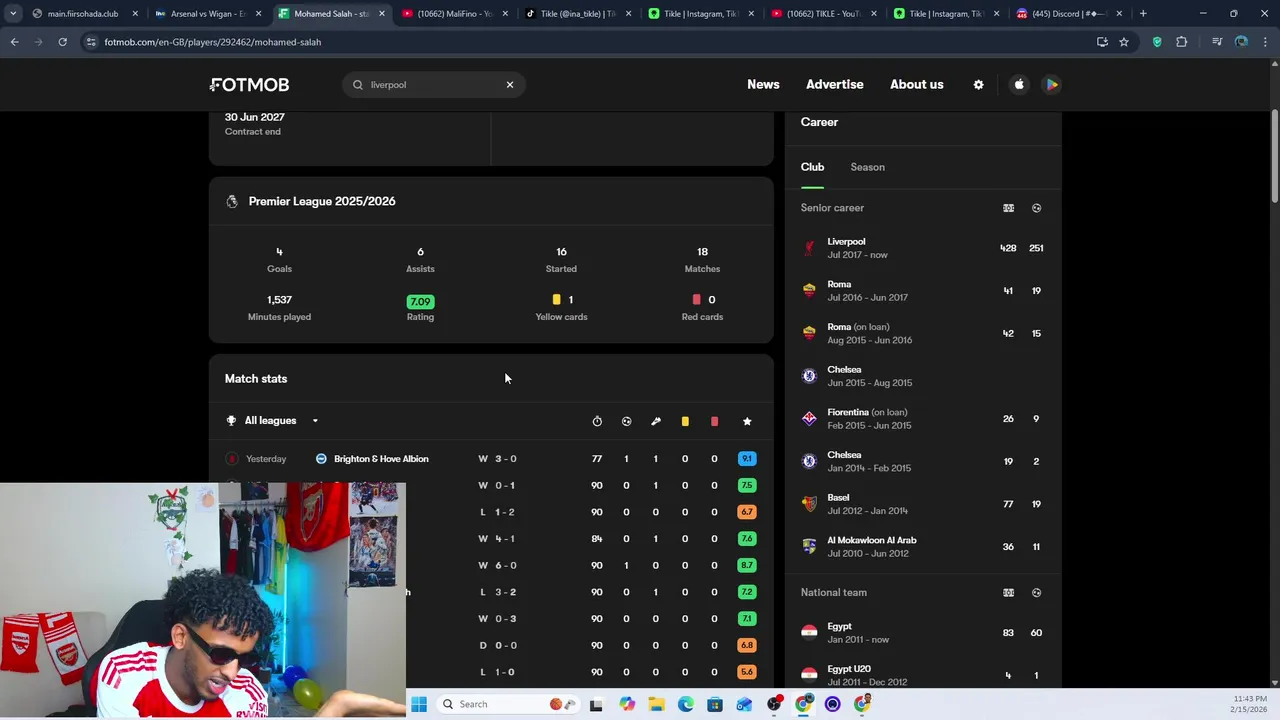Switch to the Club career tab
This screenshot has width=1280, height=720.
point(812,167)
